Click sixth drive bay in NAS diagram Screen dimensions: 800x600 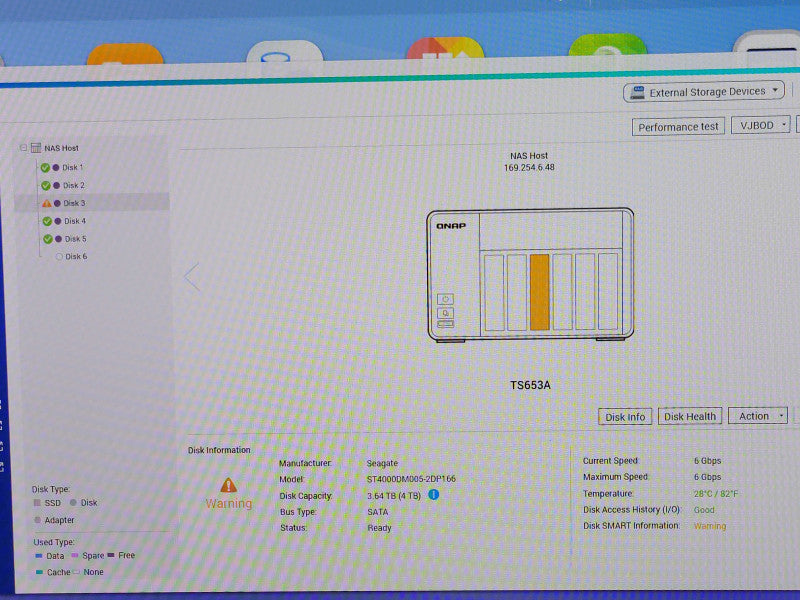(x=608, y=291)
